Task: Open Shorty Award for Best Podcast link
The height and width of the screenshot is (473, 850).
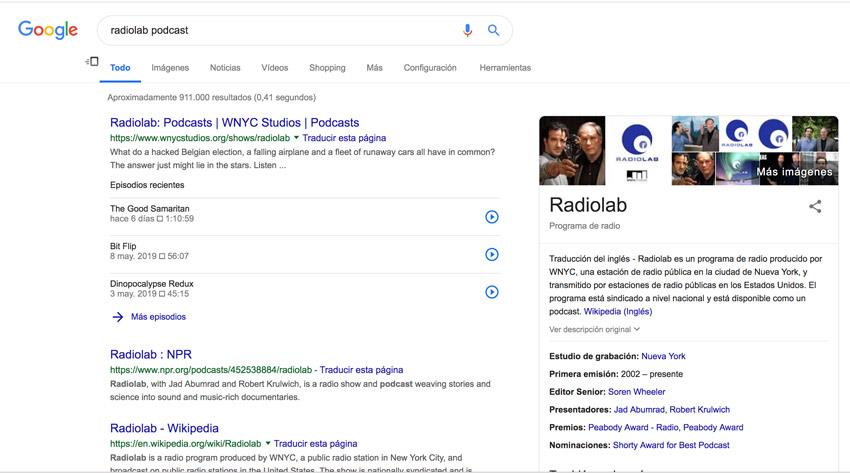Action: (671, 445)
